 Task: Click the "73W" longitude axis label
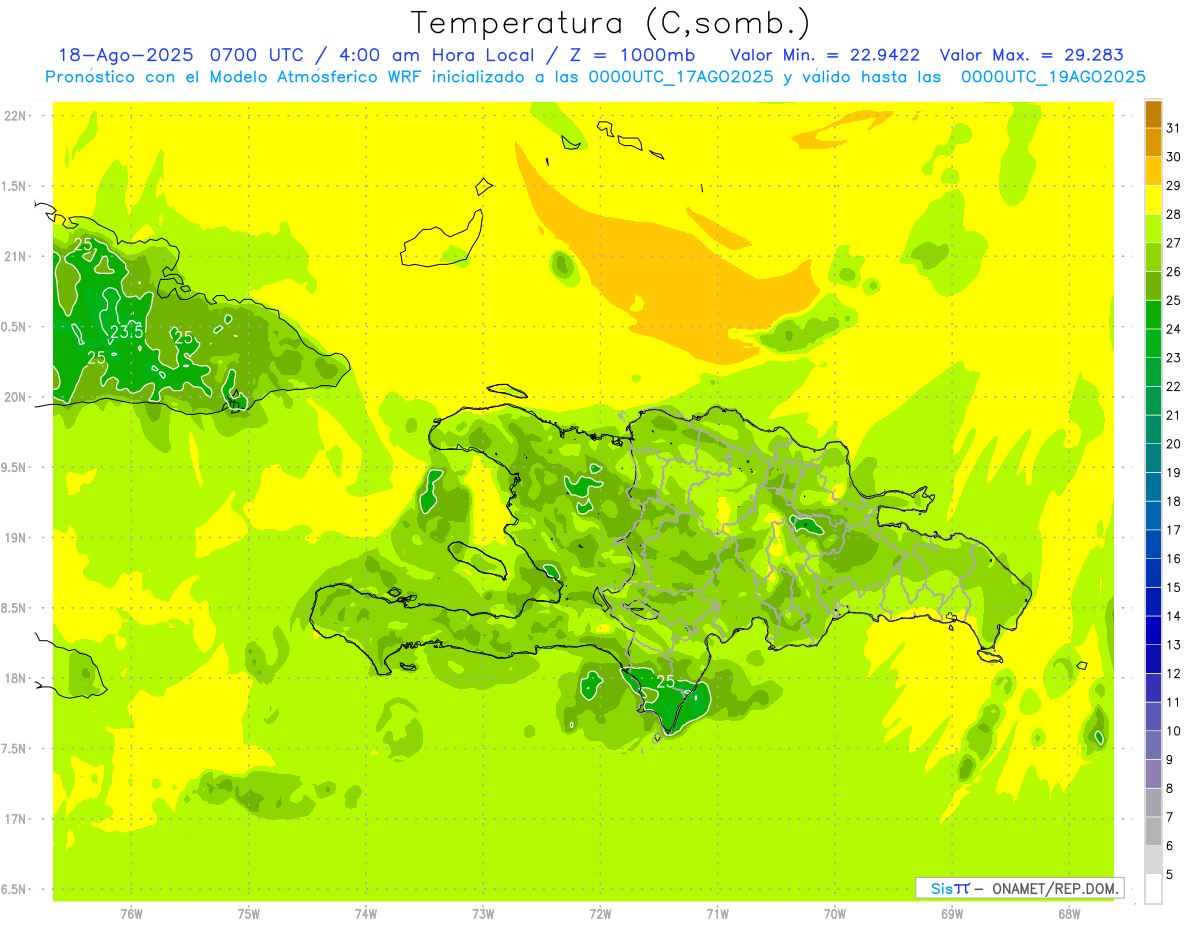coord(483,914)
